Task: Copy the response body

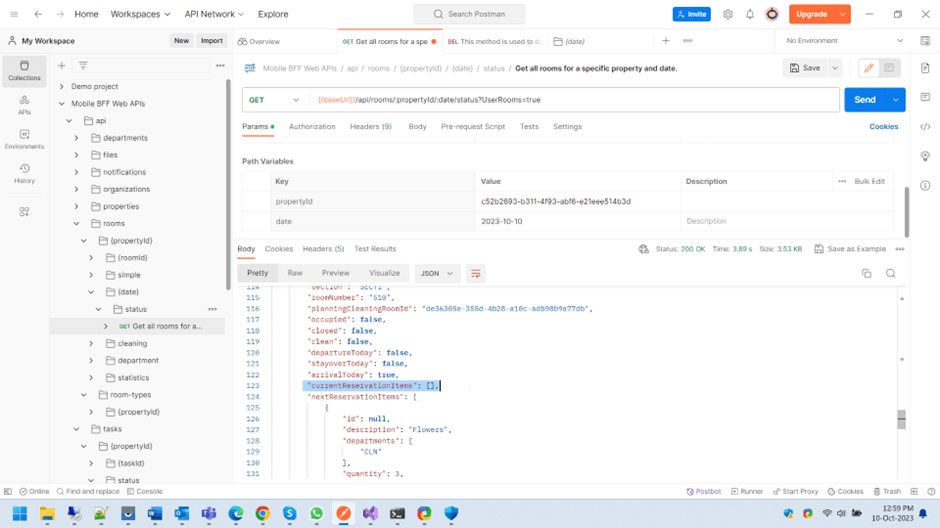Action: click(x=866, y=273)
